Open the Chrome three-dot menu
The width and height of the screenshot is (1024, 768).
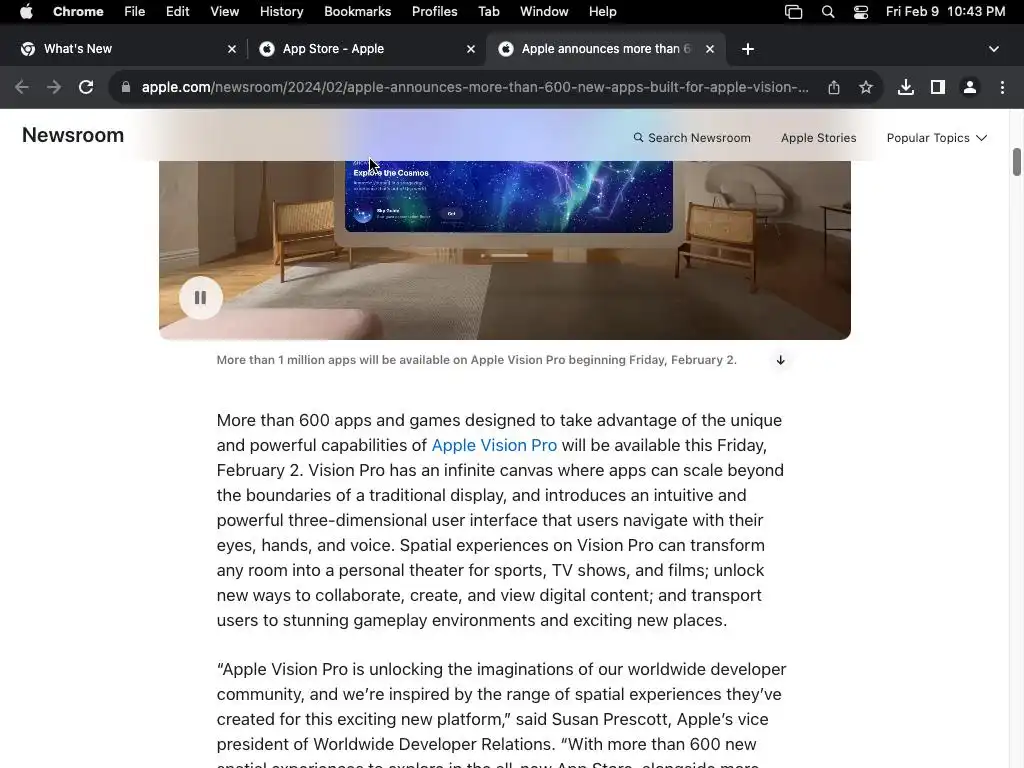coord(1002,87)
